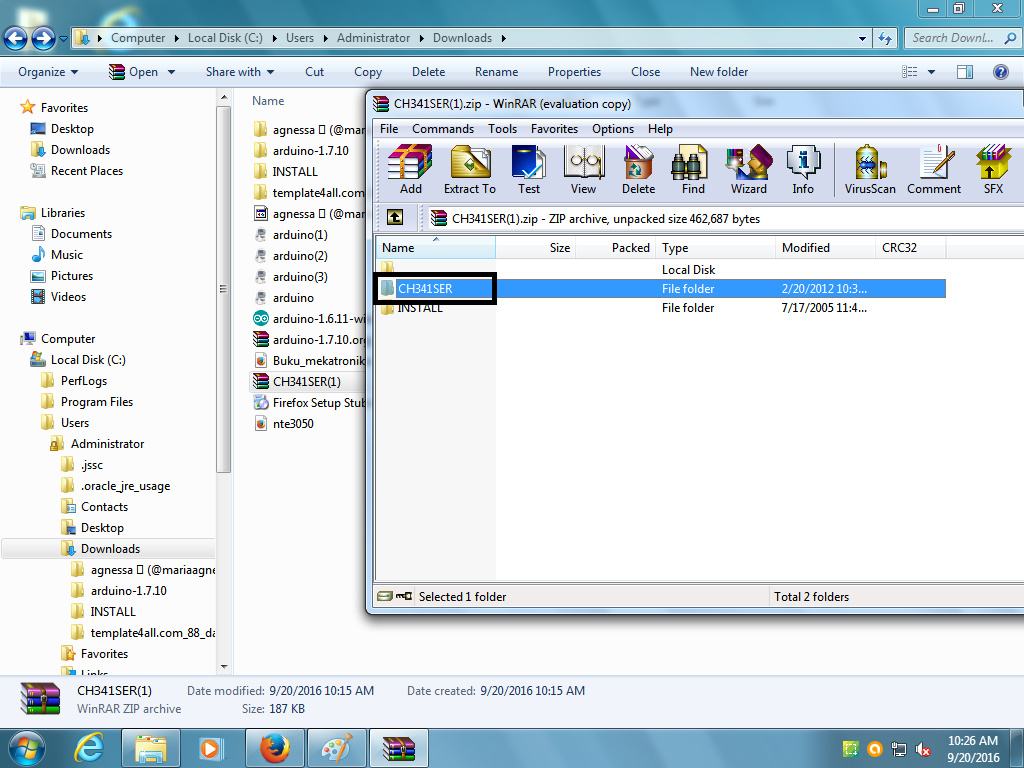This screenshot has height=768, width=1024.
Task: Expand the Open button dropdown arrow
Action: pyautogui.click(x=171, y=72)
